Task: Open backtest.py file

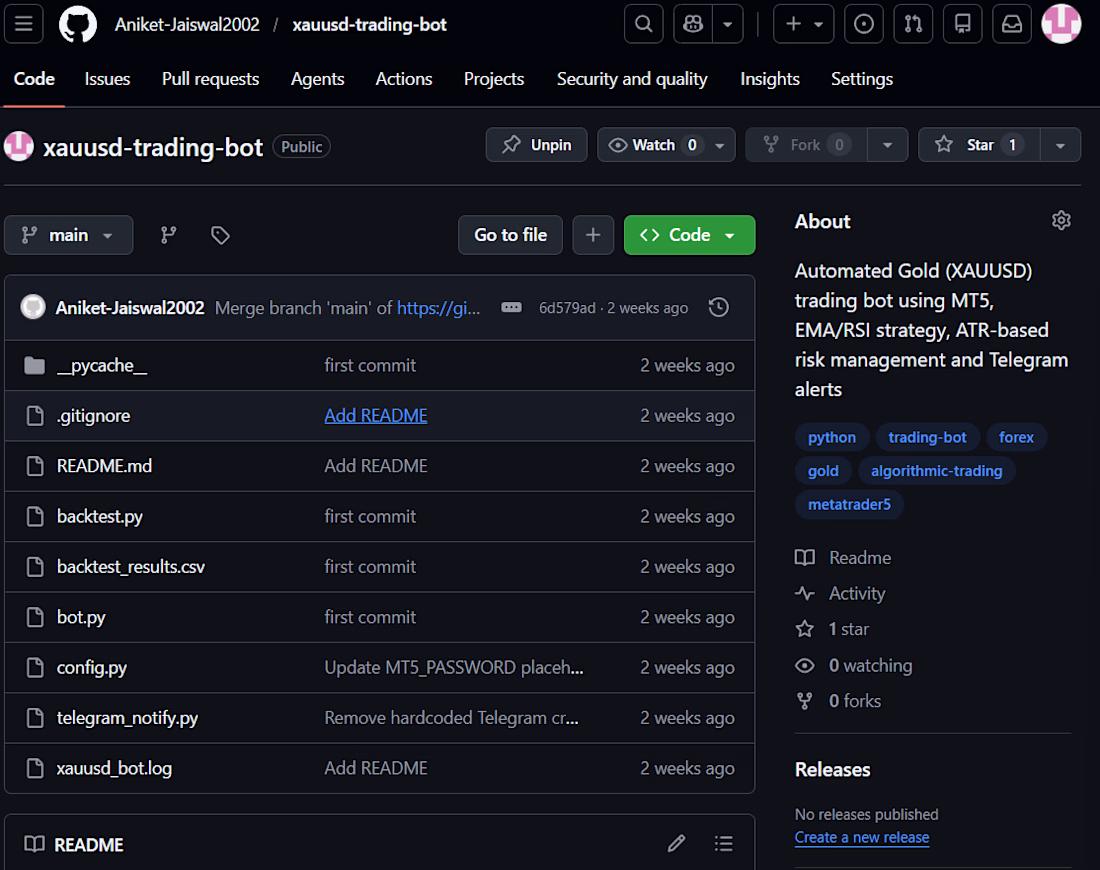Action: click(x=100, y=517)
